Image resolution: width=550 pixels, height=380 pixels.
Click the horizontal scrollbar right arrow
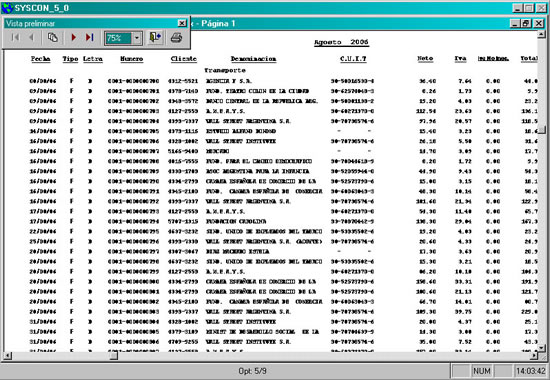tap(533, 355)
